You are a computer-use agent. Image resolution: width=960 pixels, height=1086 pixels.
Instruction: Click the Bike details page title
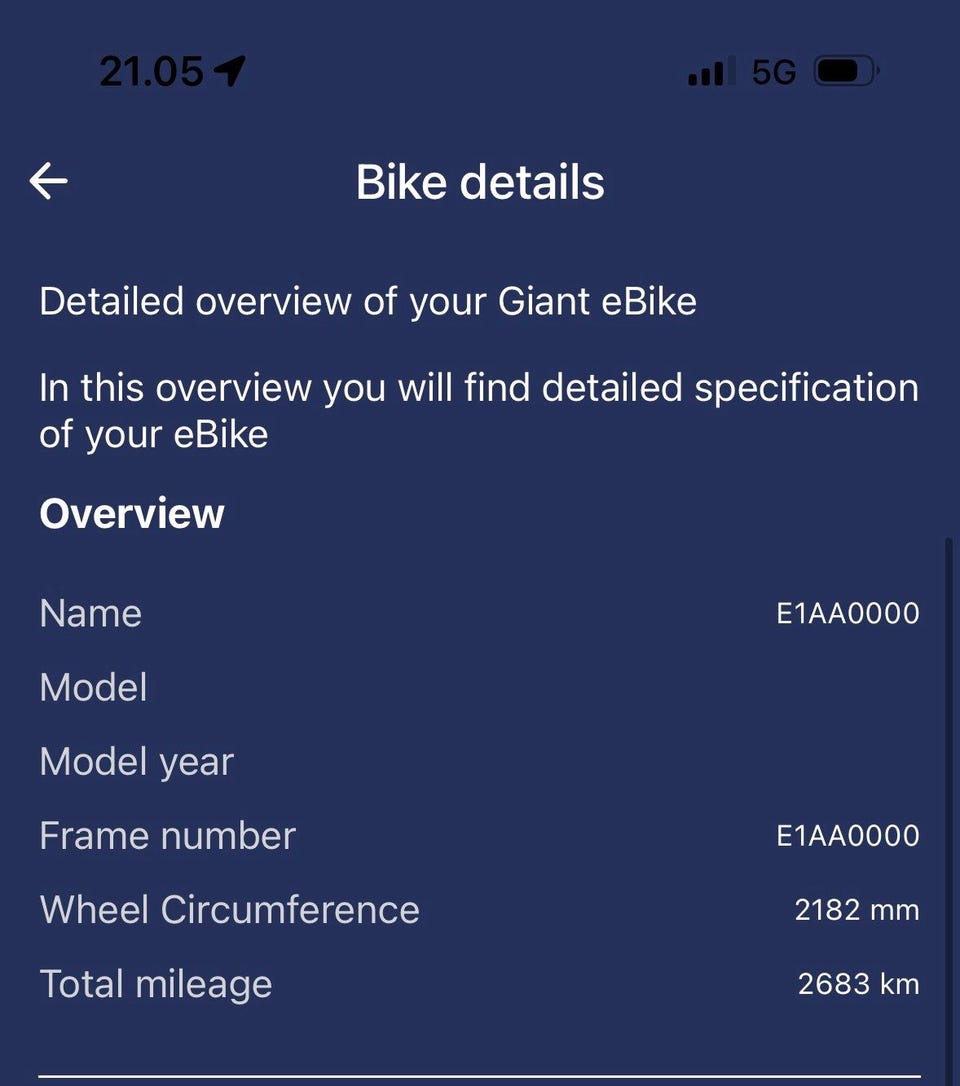(480, 182)
